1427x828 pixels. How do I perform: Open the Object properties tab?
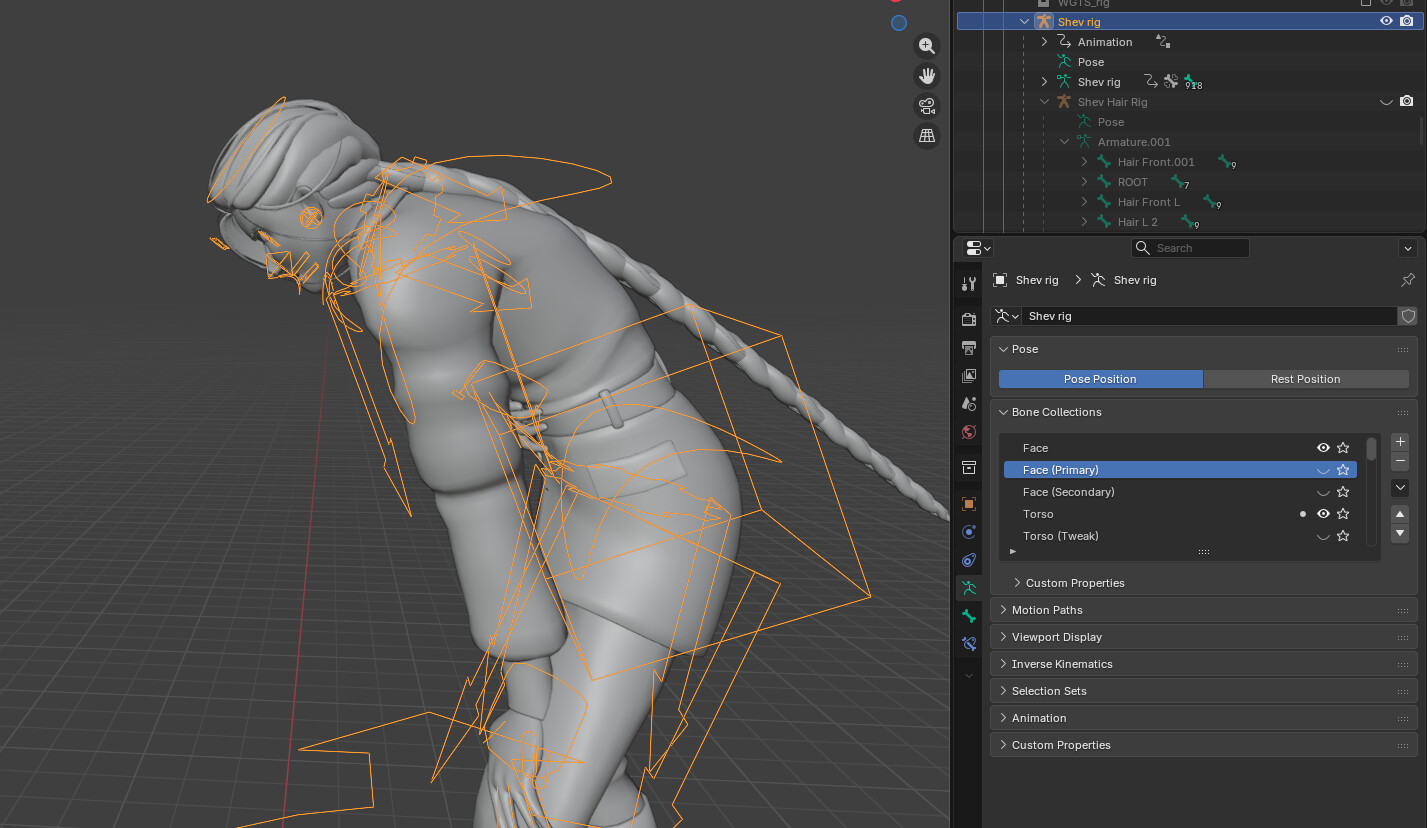(968, 504)
